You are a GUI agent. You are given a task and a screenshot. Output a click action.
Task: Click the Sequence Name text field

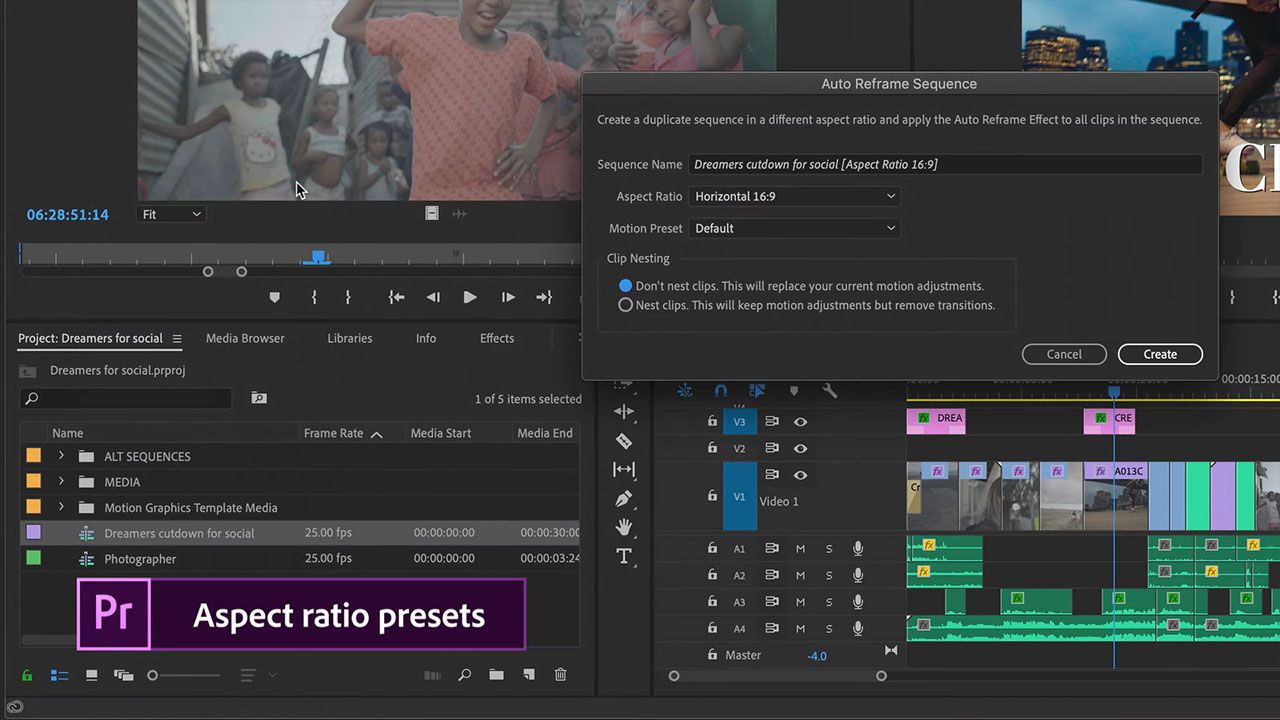(x=944, y=164)
